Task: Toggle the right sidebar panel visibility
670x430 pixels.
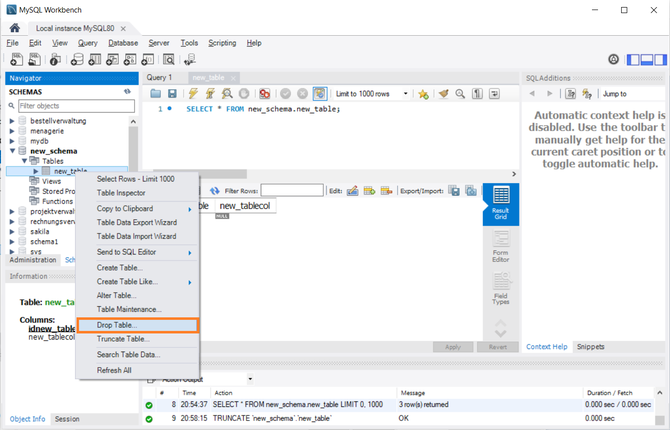Action: coord(661,59)
